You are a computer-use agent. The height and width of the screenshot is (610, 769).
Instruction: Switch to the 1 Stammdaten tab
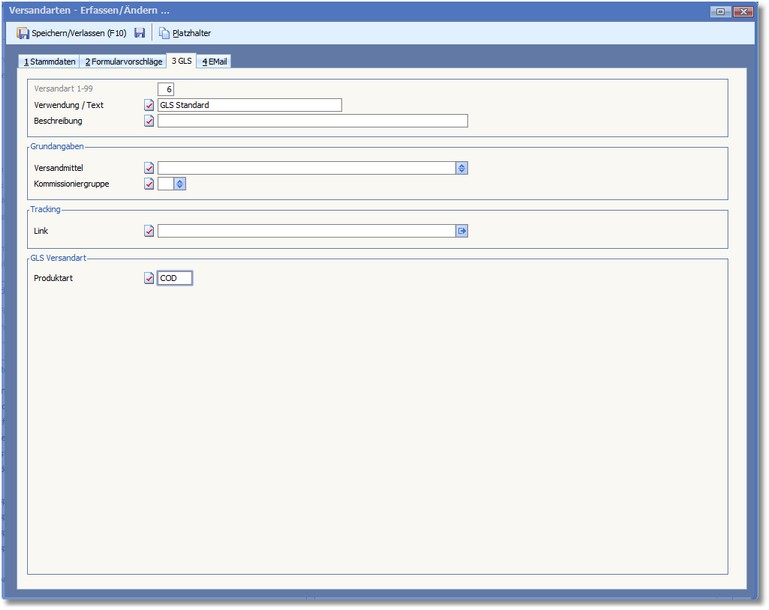(50, 62)
